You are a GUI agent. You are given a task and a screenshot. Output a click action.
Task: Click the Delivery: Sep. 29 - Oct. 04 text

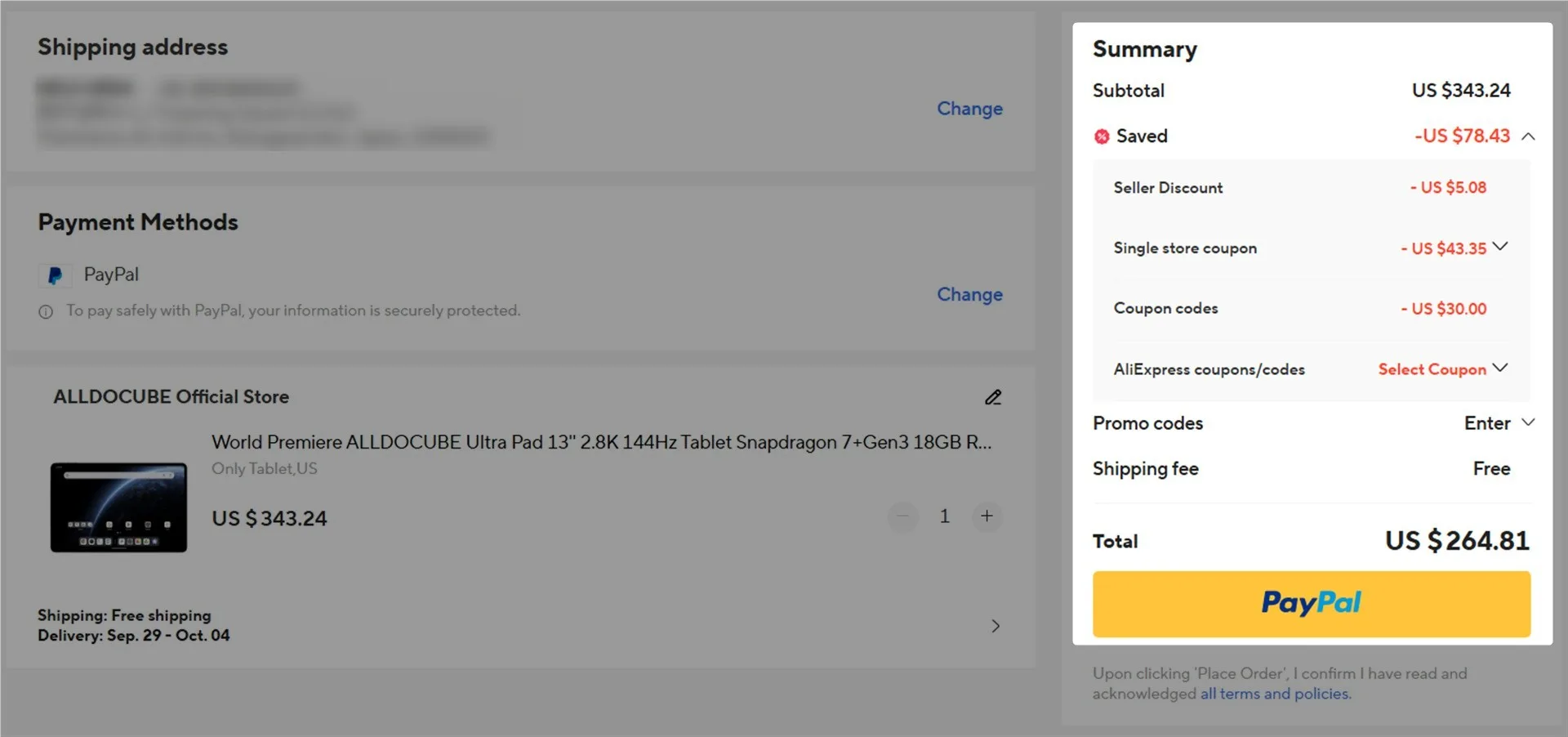[134, 636]
